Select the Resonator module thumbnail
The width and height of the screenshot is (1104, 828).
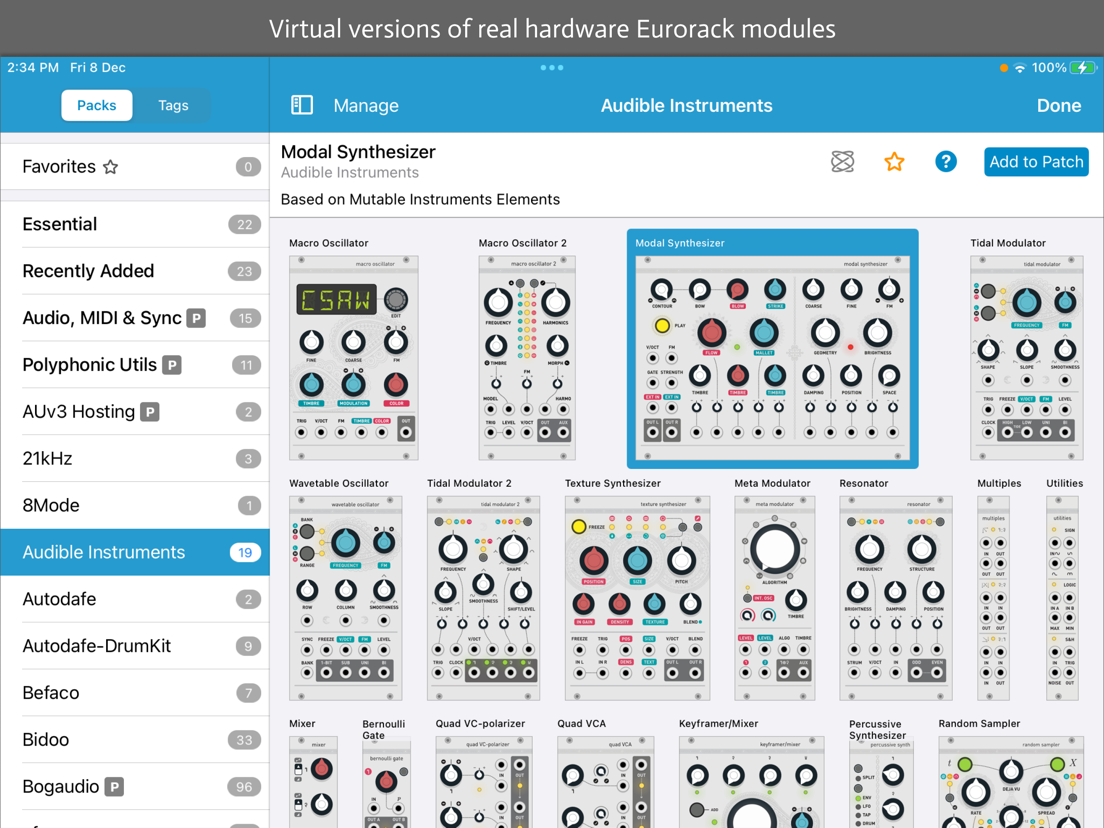pos(896,598)
